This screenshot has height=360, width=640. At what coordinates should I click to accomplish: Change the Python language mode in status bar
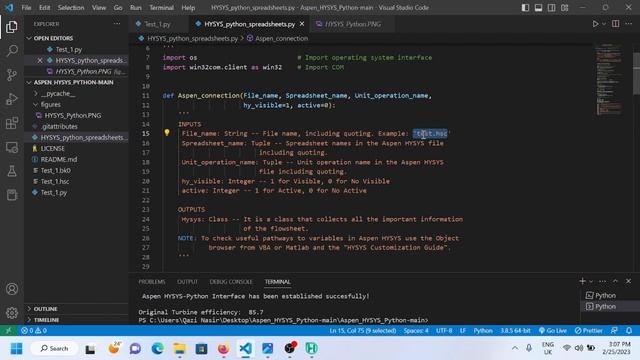[483, 330]
